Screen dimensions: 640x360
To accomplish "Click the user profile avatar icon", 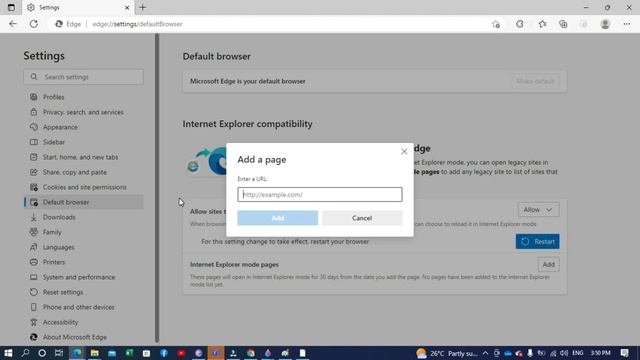I will [605, 24].
